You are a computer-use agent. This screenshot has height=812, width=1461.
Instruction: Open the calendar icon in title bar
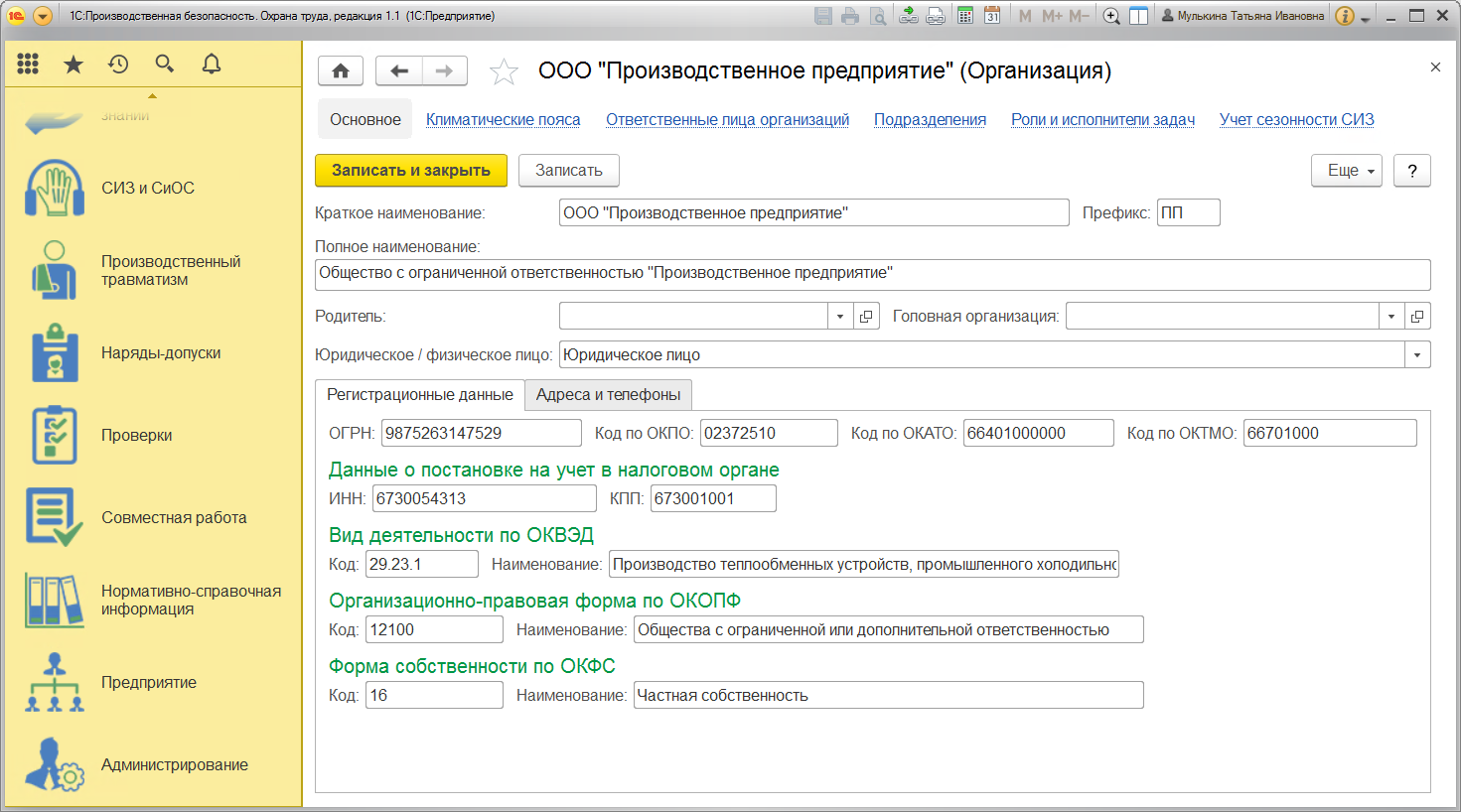[x=992, y=16]
